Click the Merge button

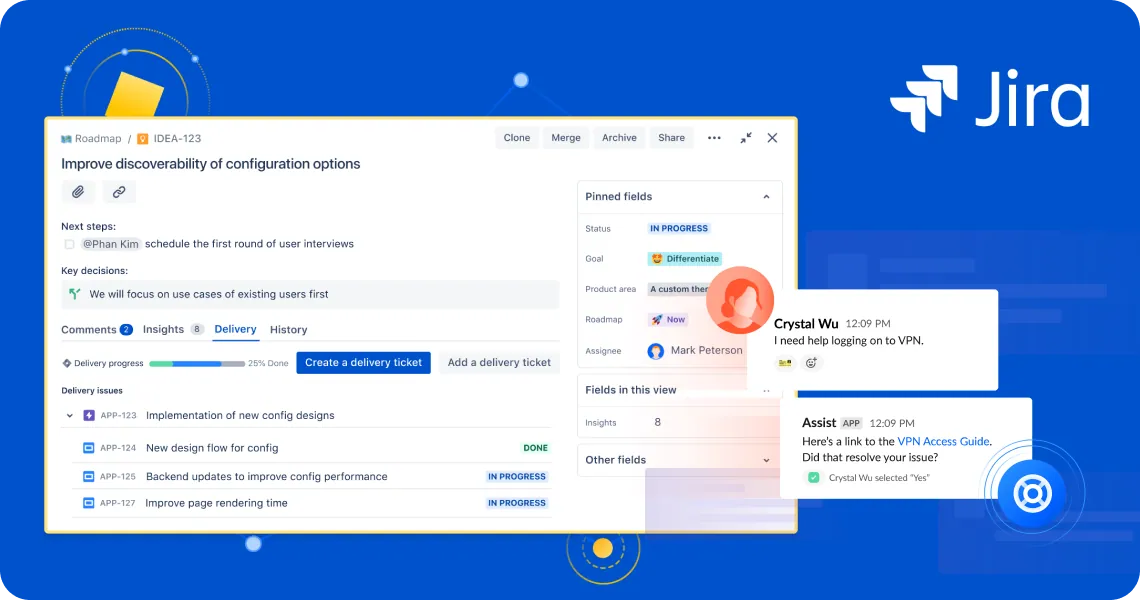coord(566,138)
